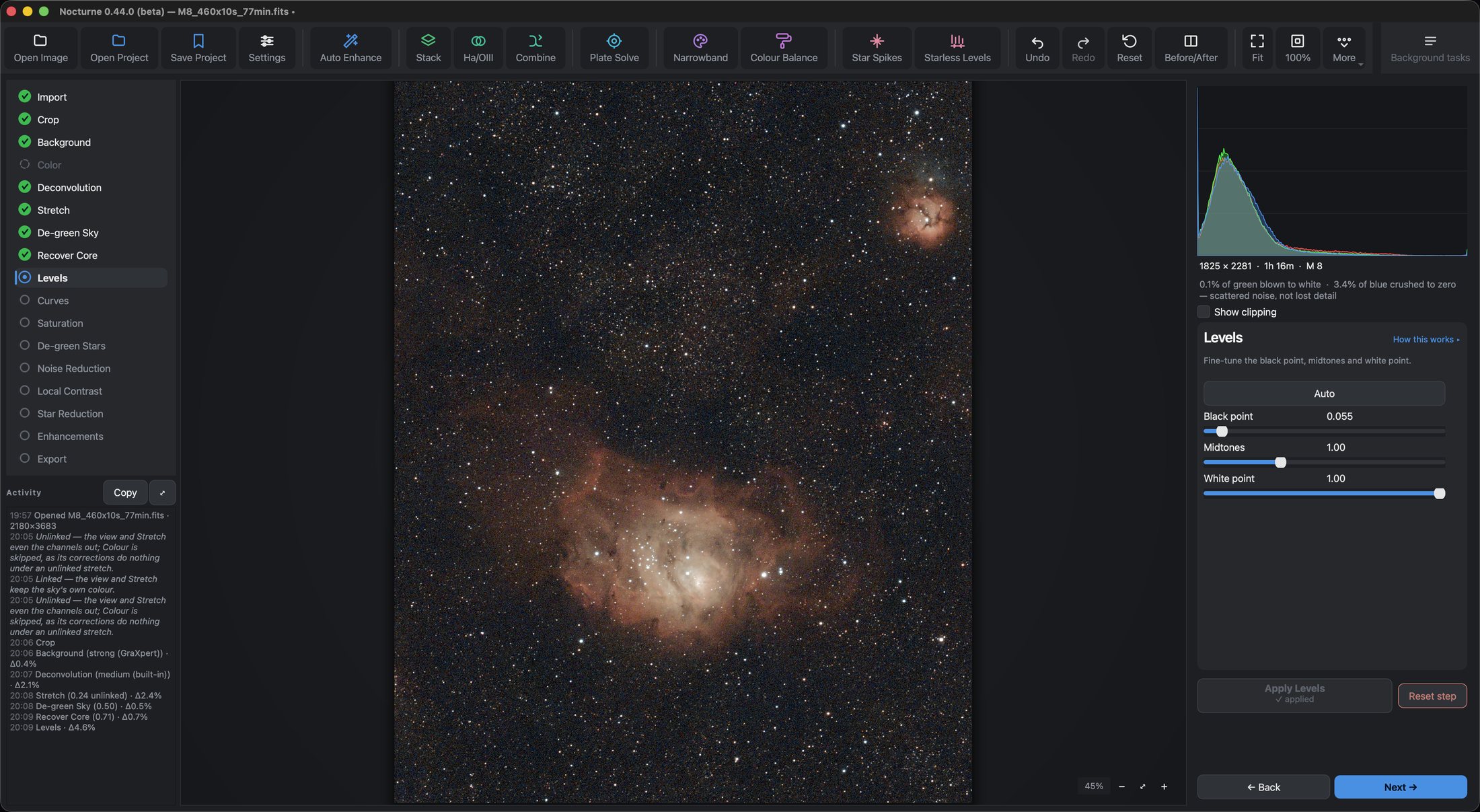Screen dimensions: 1480x812
Task: Expand the Activity log panel
Action: (x=162, y=492)
